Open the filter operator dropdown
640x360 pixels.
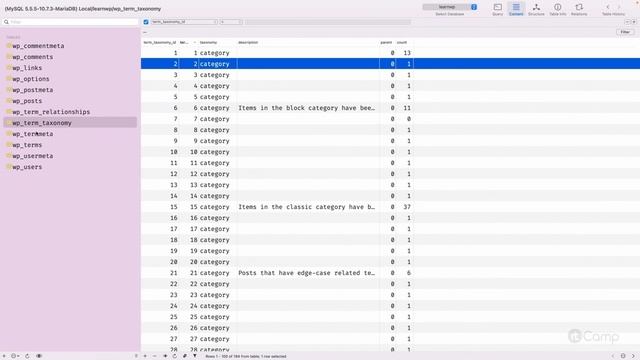pyautogui.click(x=231, y=22)
